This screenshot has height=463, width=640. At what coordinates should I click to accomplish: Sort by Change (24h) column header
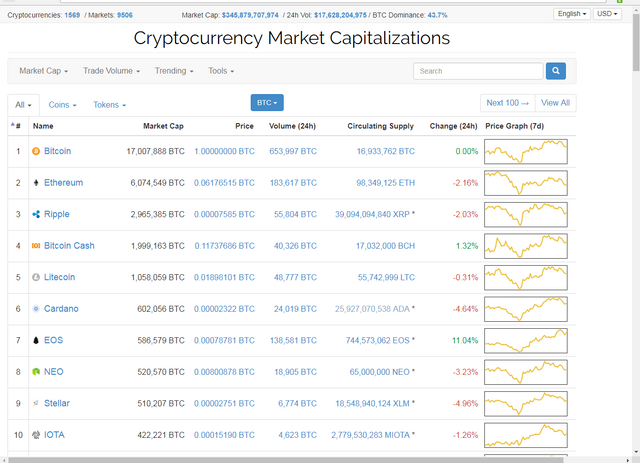[453, 126]
